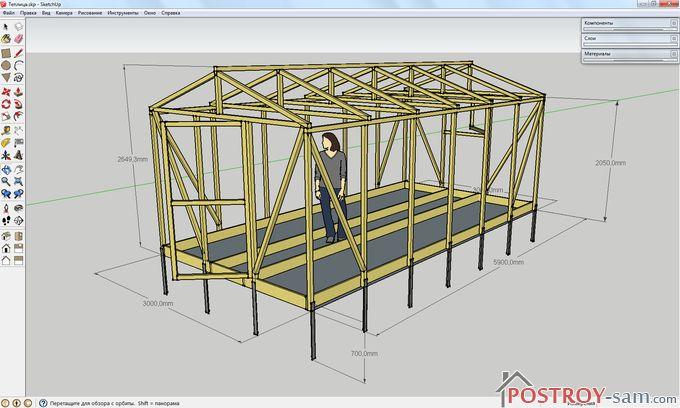
Task: Open the Камера menu
Action: coord(64,14)
